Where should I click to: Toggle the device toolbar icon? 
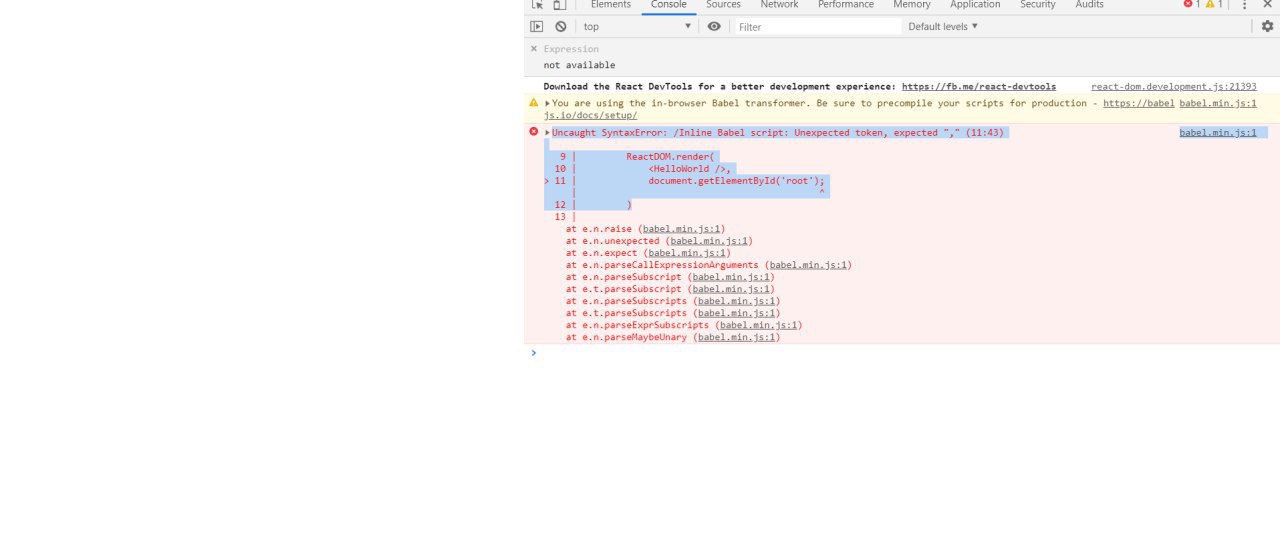coord(559,5)
